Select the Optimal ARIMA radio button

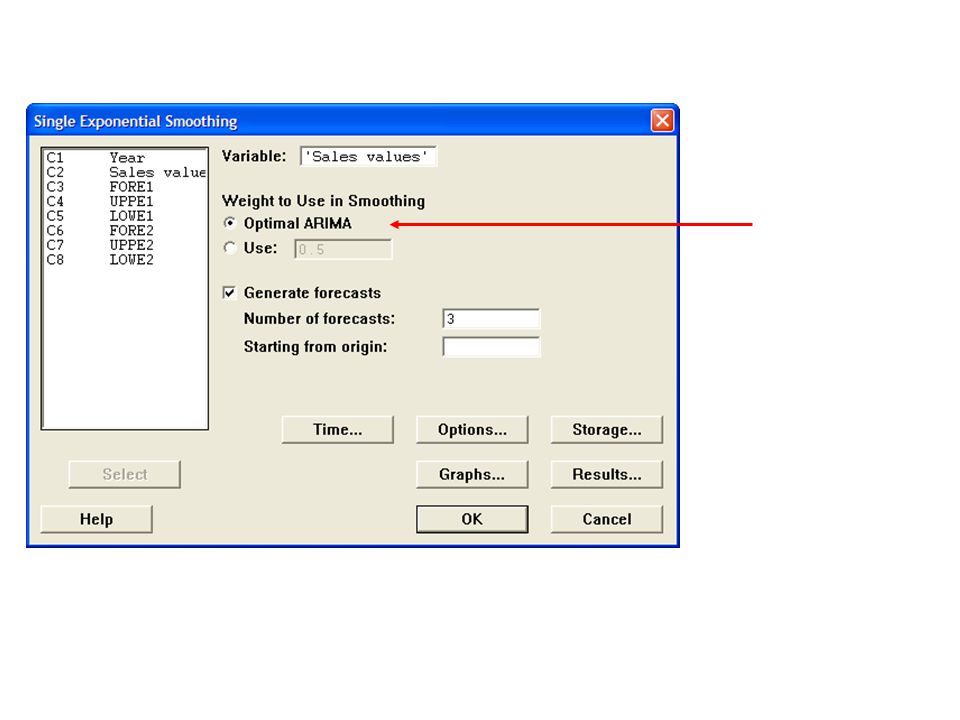[x=230, y=223]
